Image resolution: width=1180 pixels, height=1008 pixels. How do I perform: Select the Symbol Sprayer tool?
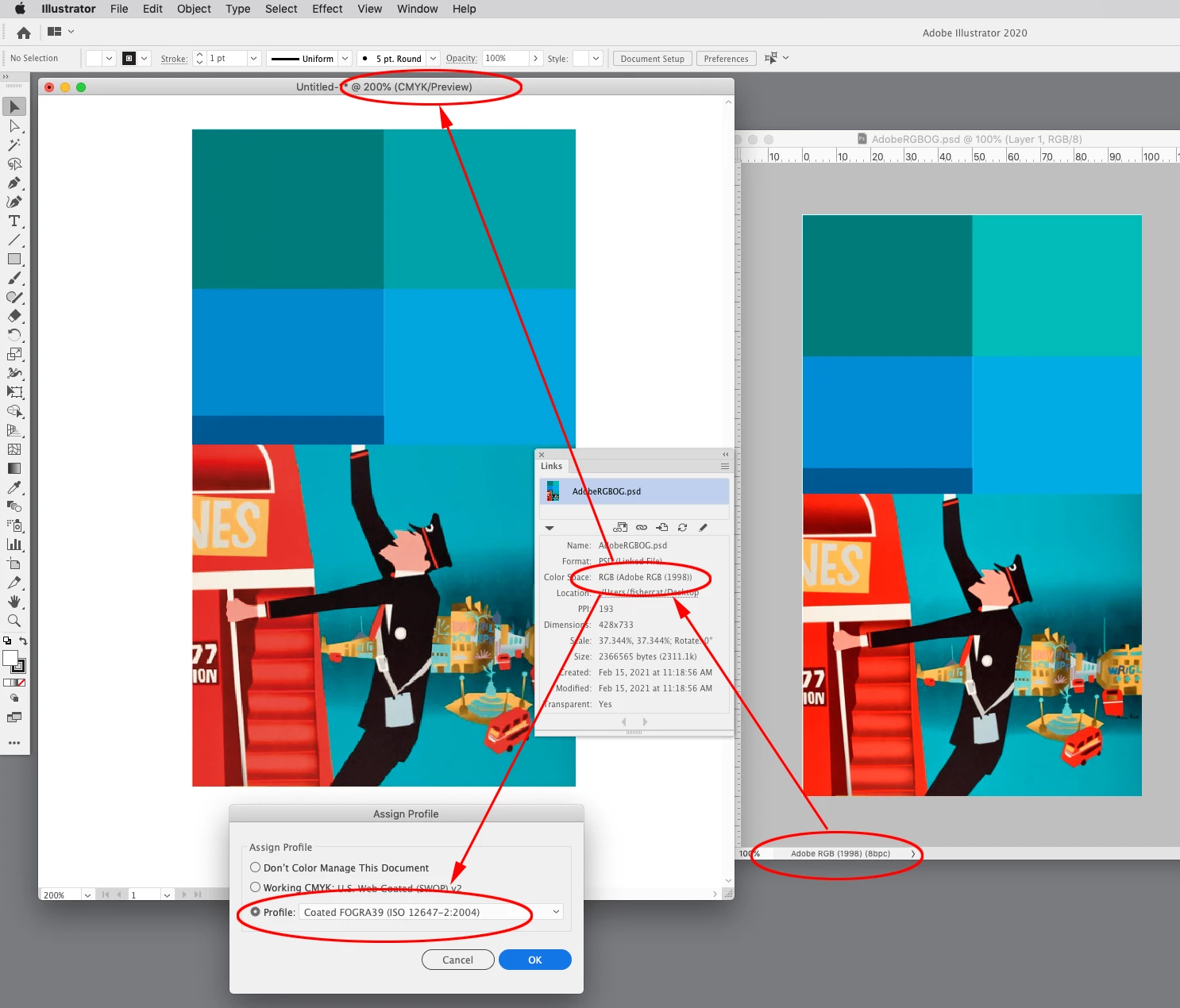click(14, 525)
